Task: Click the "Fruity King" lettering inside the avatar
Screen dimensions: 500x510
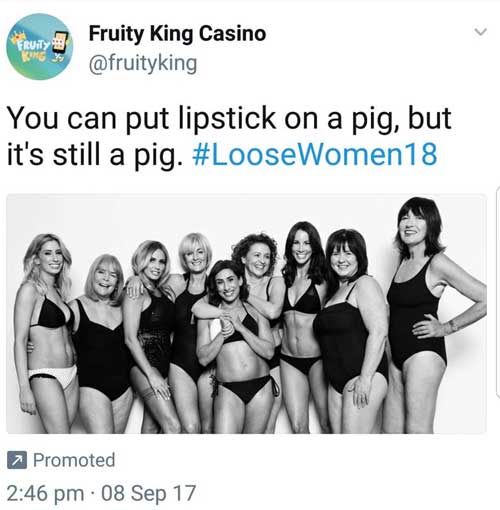Action: tap(33, 50)
